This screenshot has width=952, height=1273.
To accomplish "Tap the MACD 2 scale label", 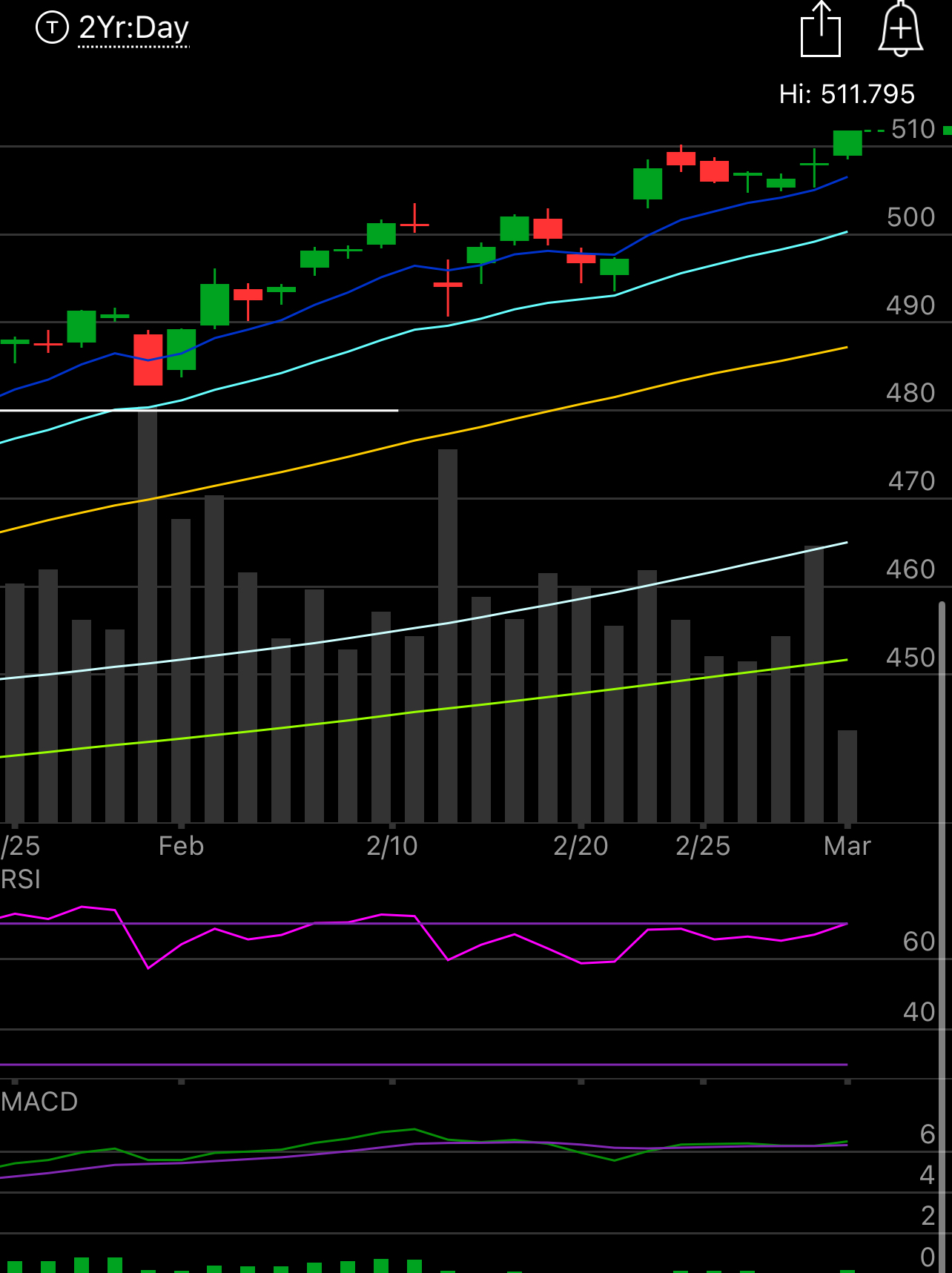I will 928,1216.
